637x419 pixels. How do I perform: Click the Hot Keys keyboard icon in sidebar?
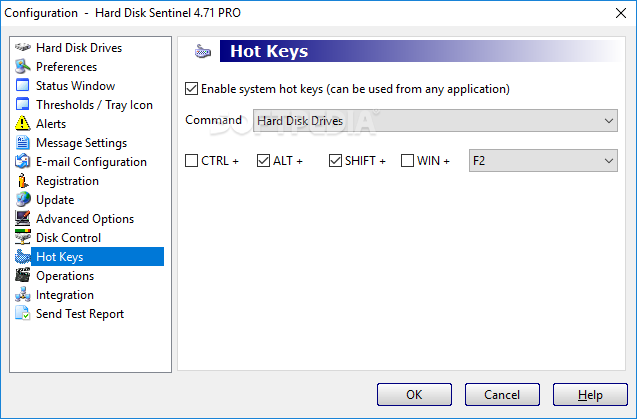pyautogui.click(x=23, y=257)
